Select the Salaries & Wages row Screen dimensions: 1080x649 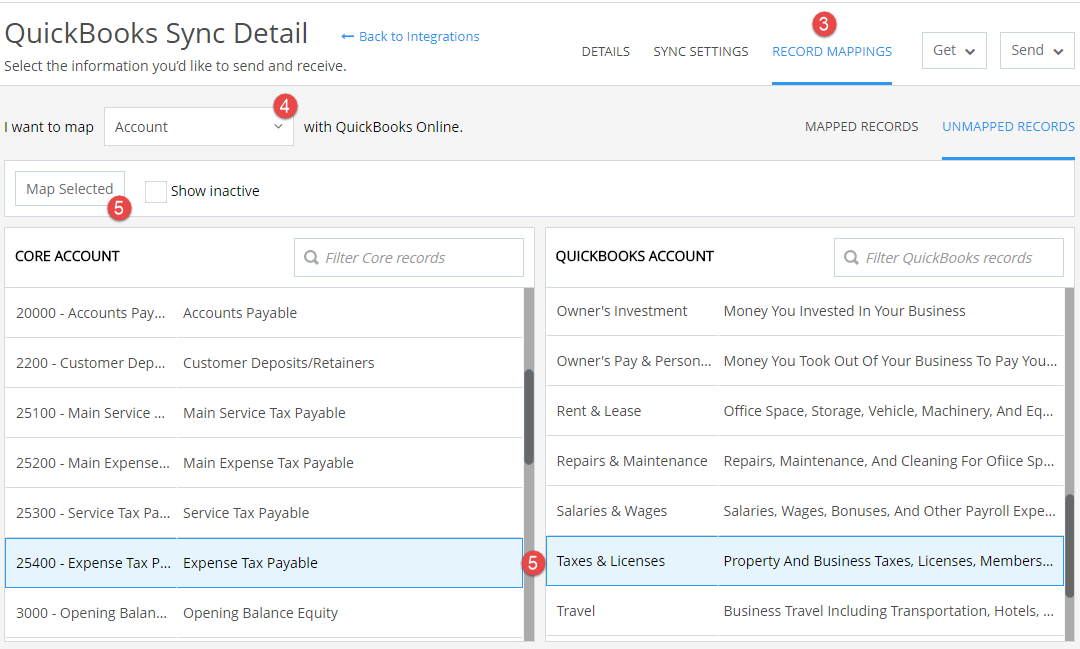(804, 511)
